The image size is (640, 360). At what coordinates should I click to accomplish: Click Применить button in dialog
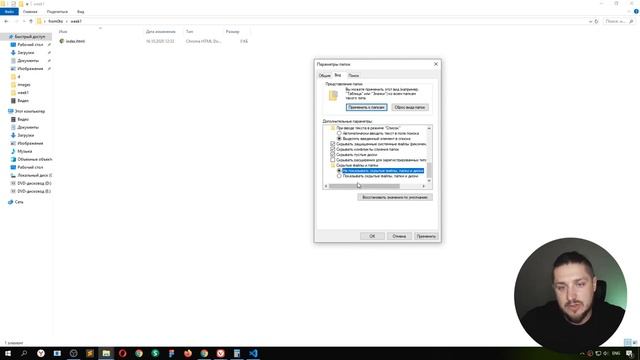point(426,236)
